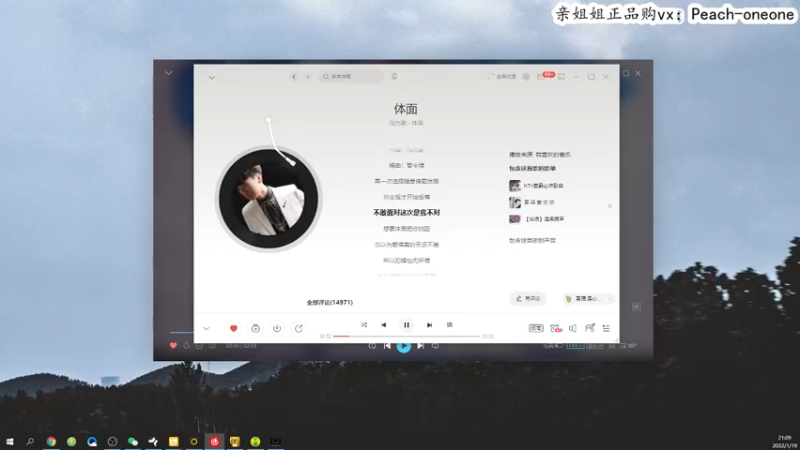This screenshot has height=450, width=800.
Task: Open messages with the 99+ badge
Action: coord(545,76)
